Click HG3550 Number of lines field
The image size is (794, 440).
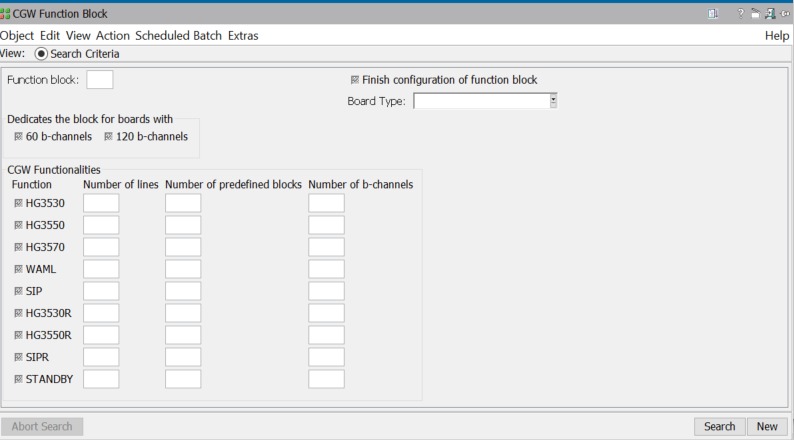click(x=101, y=225)
